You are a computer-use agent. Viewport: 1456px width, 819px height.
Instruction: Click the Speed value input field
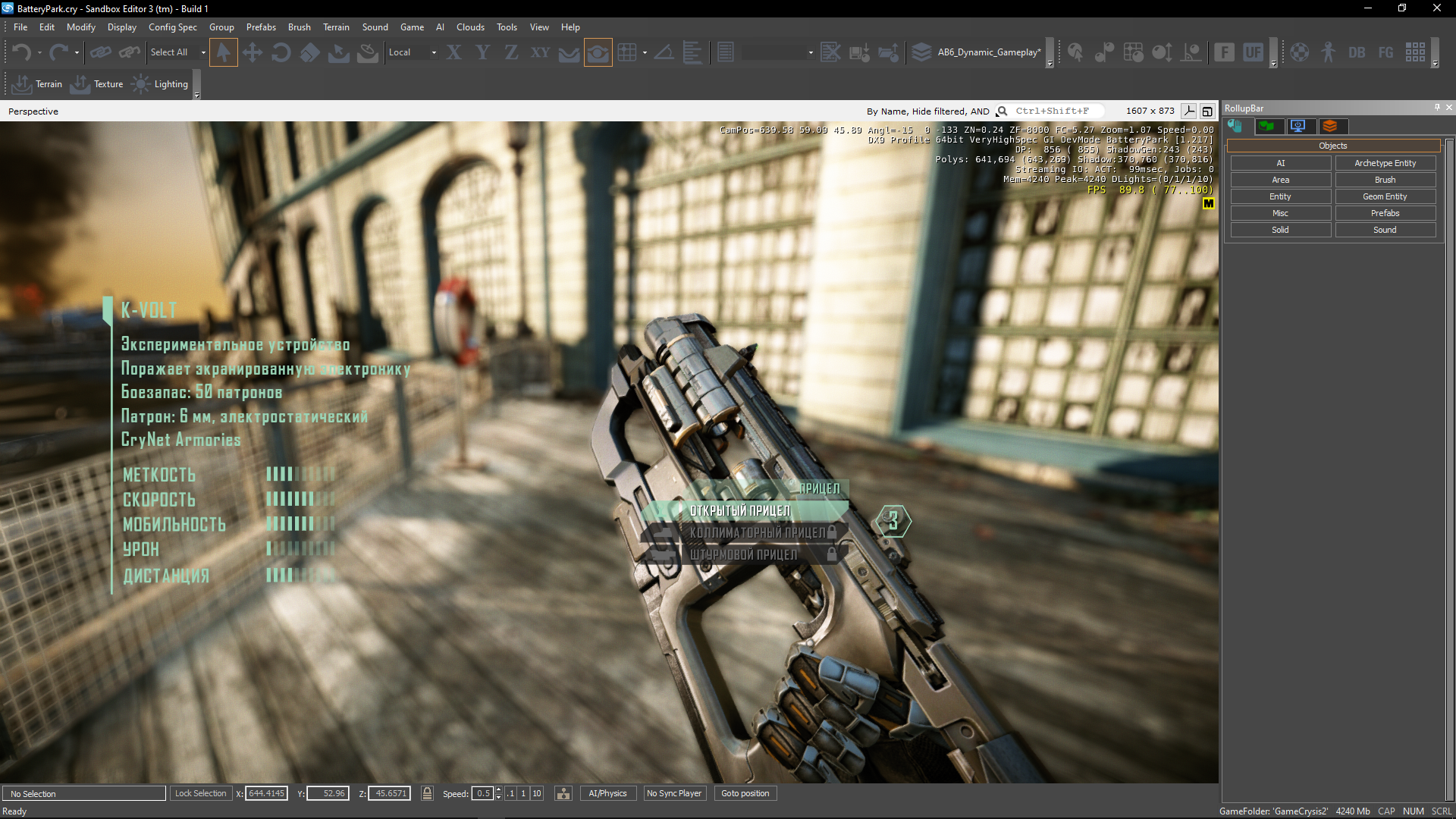[x=482, y=793]
